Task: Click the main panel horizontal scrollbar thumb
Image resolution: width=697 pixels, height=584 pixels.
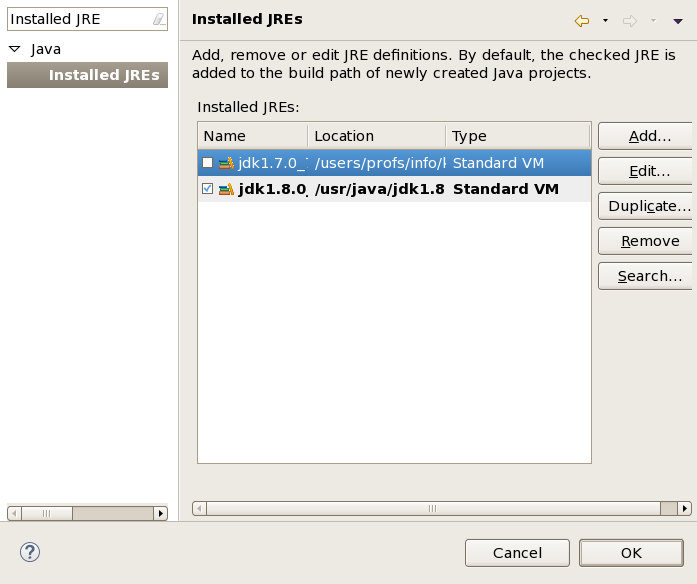Action: tap(433, 508)
